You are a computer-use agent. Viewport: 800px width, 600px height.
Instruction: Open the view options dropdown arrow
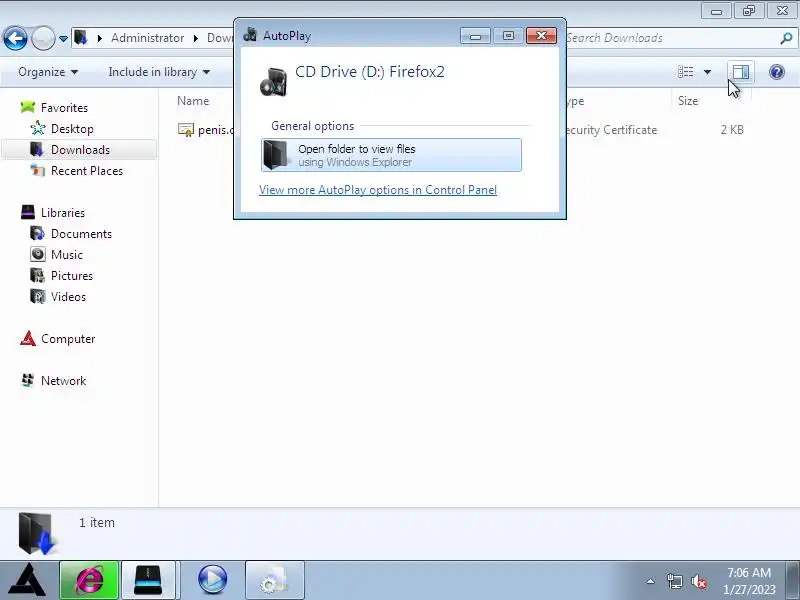(708, 72)
